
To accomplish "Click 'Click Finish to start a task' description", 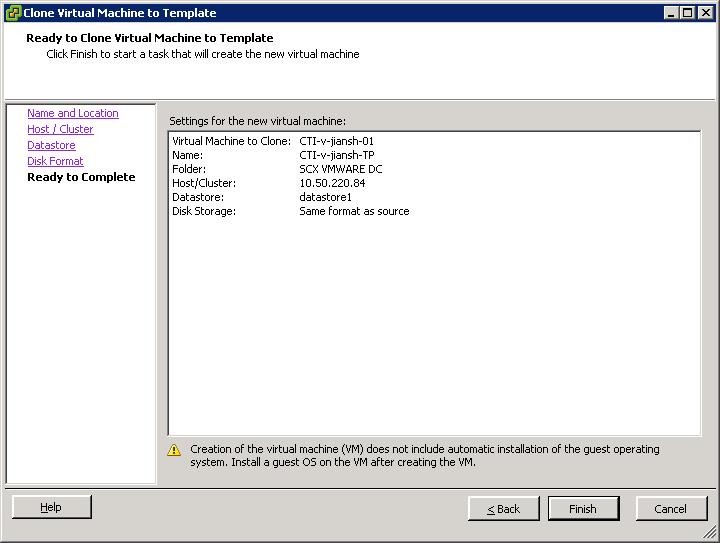I will click(202, 54).
